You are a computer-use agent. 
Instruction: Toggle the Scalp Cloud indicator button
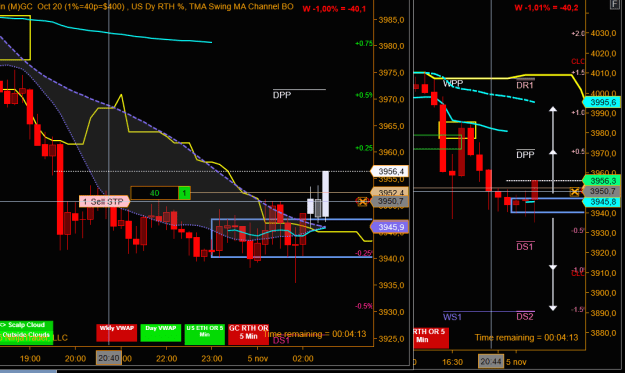(x=26, y=325)
